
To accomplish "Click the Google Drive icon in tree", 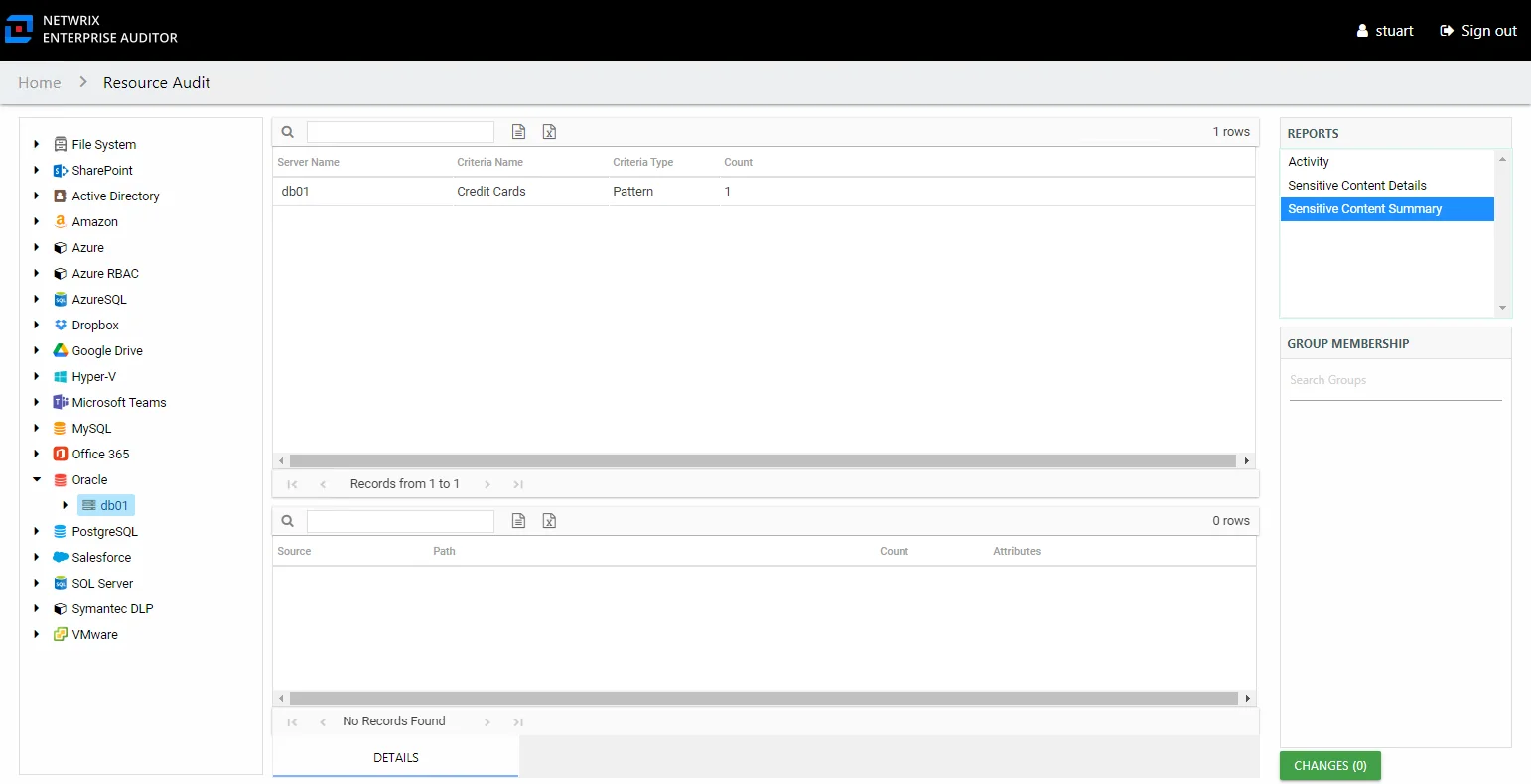I will (x=61, y=350).
